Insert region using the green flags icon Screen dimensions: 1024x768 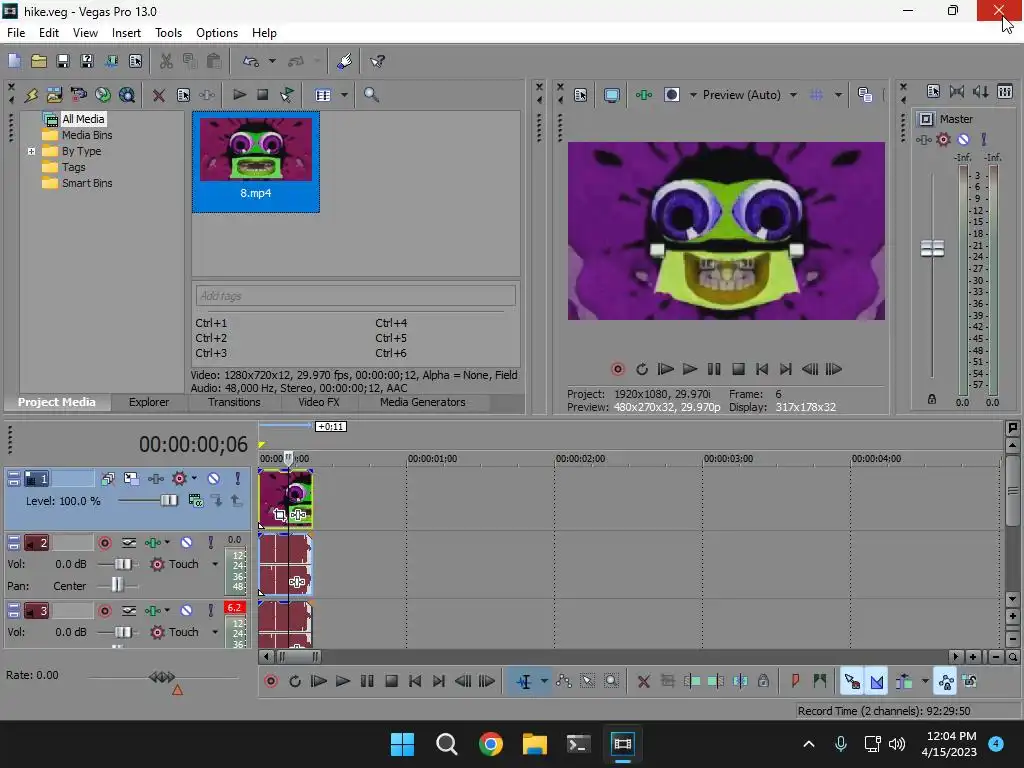tap(819, 681)
